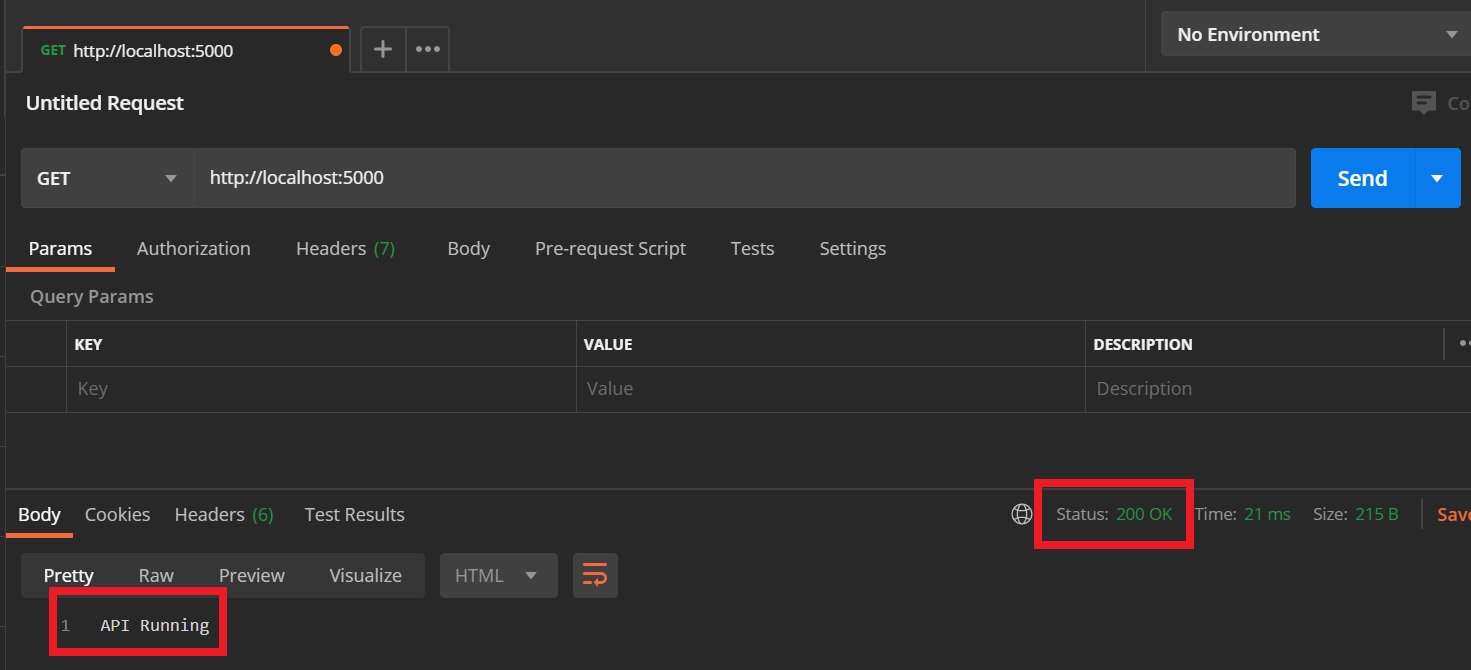Click the unsaved orange dot on request tab
Viewport: 1471px width, 670px height.
point(335,50)
